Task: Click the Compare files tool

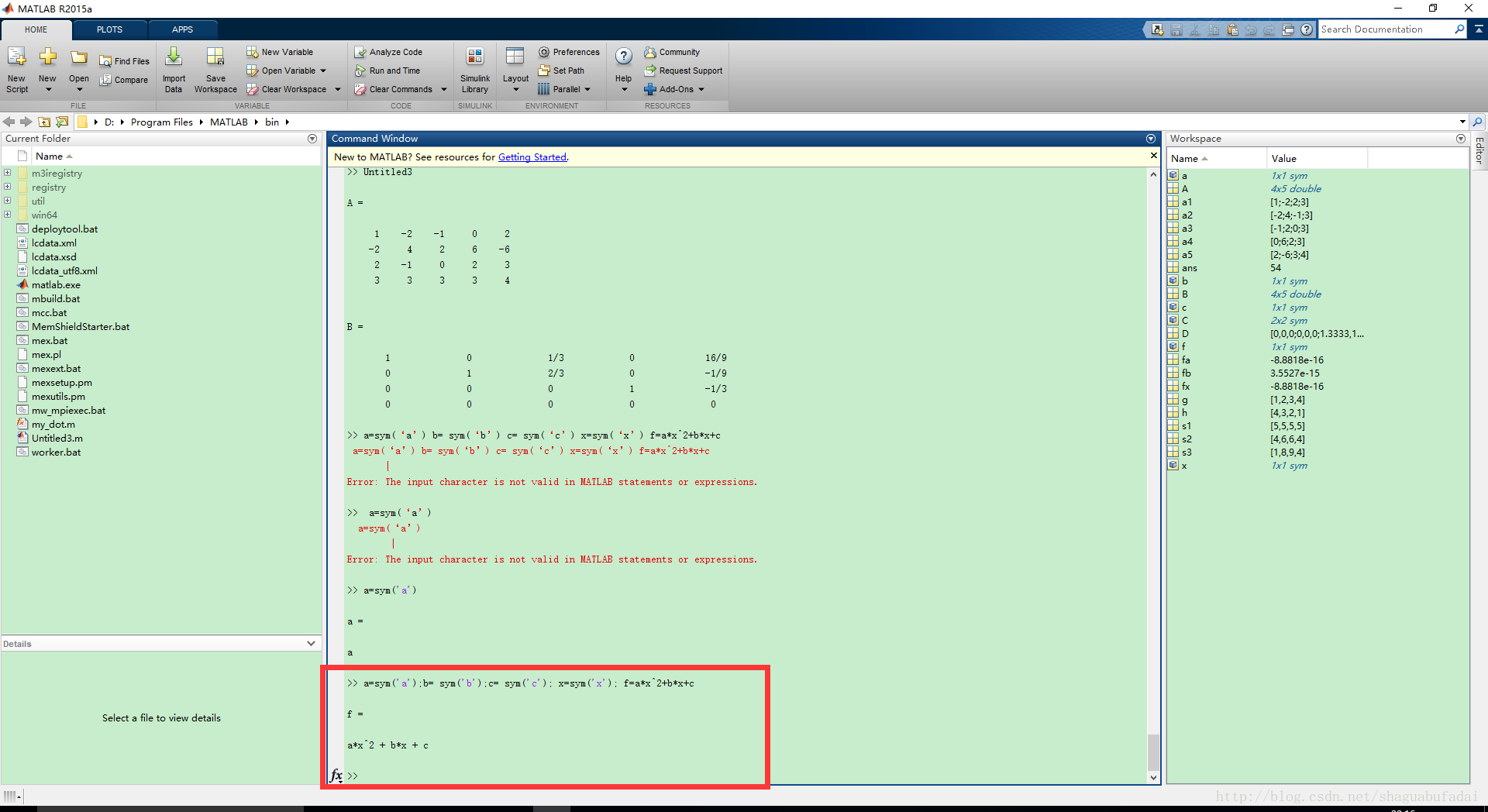Action: (x=123, y=80)
